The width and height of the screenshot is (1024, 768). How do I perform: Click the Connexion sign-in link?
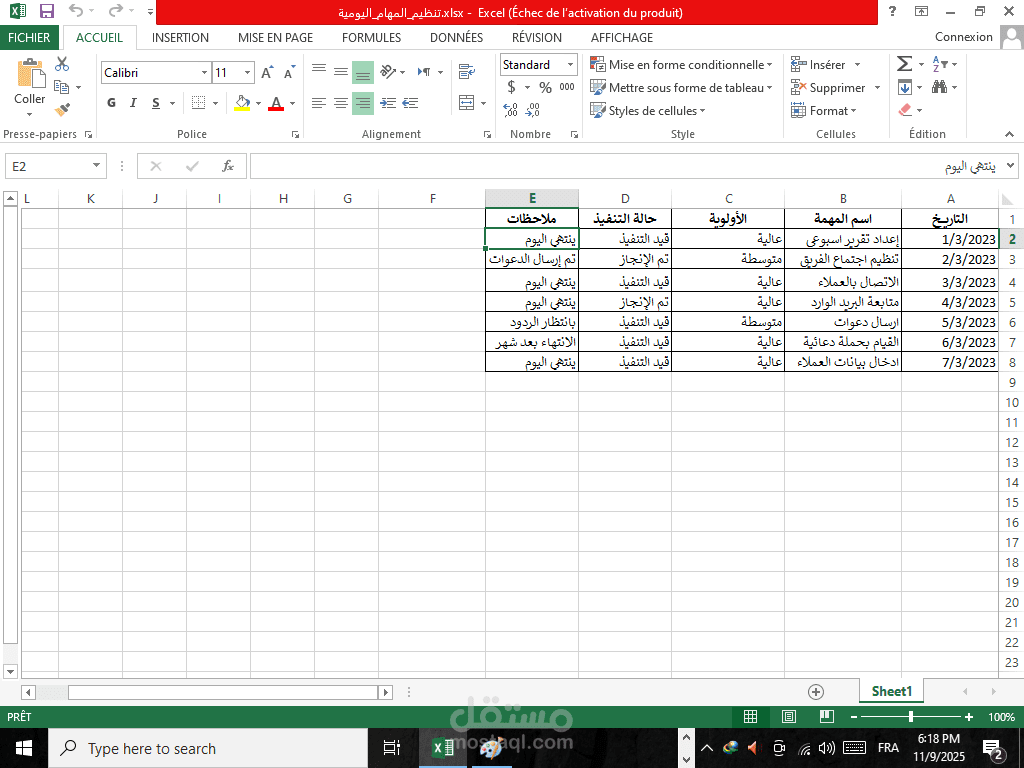click(x=963, y=37)
